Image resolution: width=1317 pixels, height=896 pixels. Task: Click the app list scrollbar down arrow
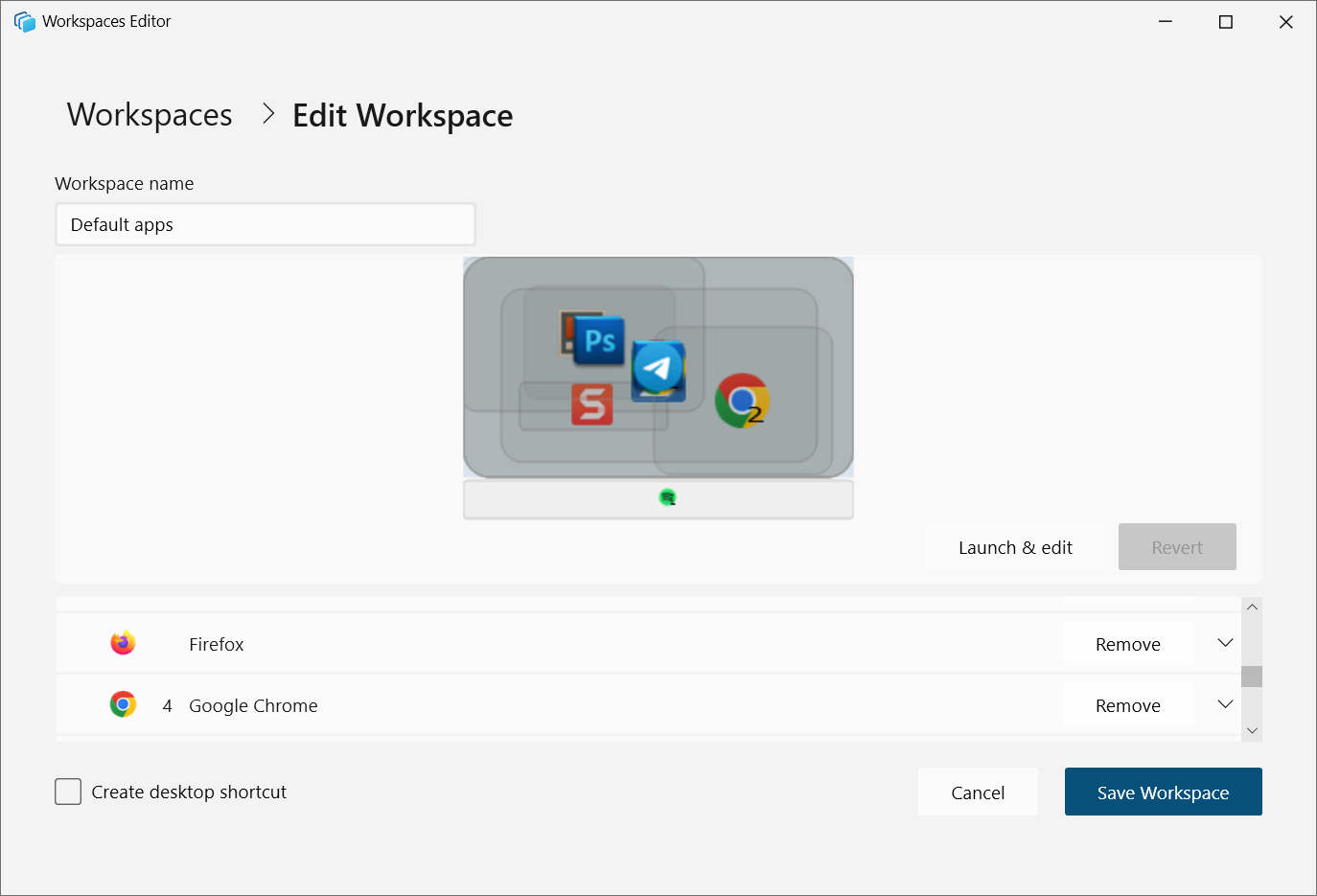click(1252, 730)
